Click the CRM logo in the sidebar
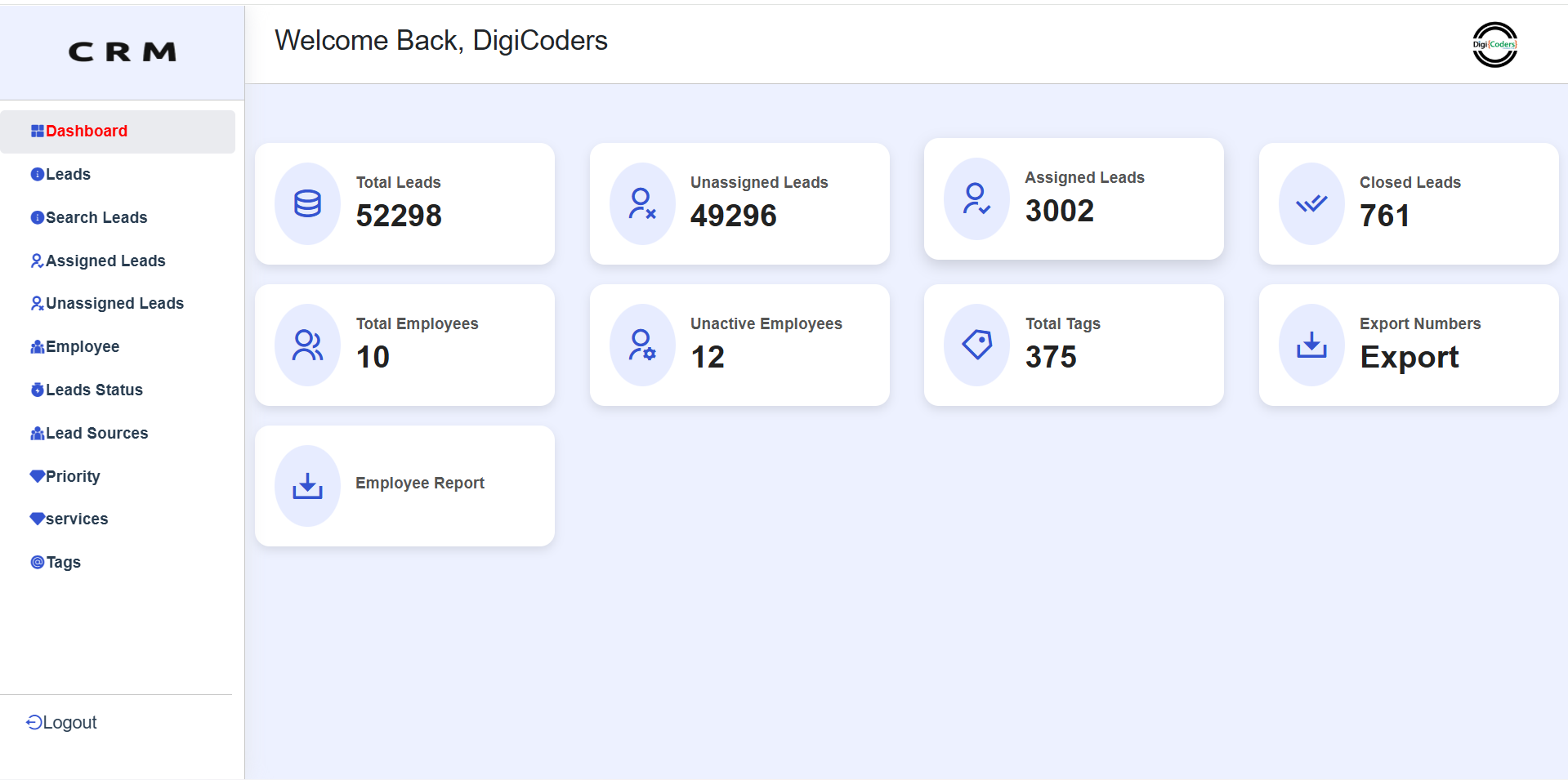Viewport: 1568px width, 780px height. tap(123, 52)
